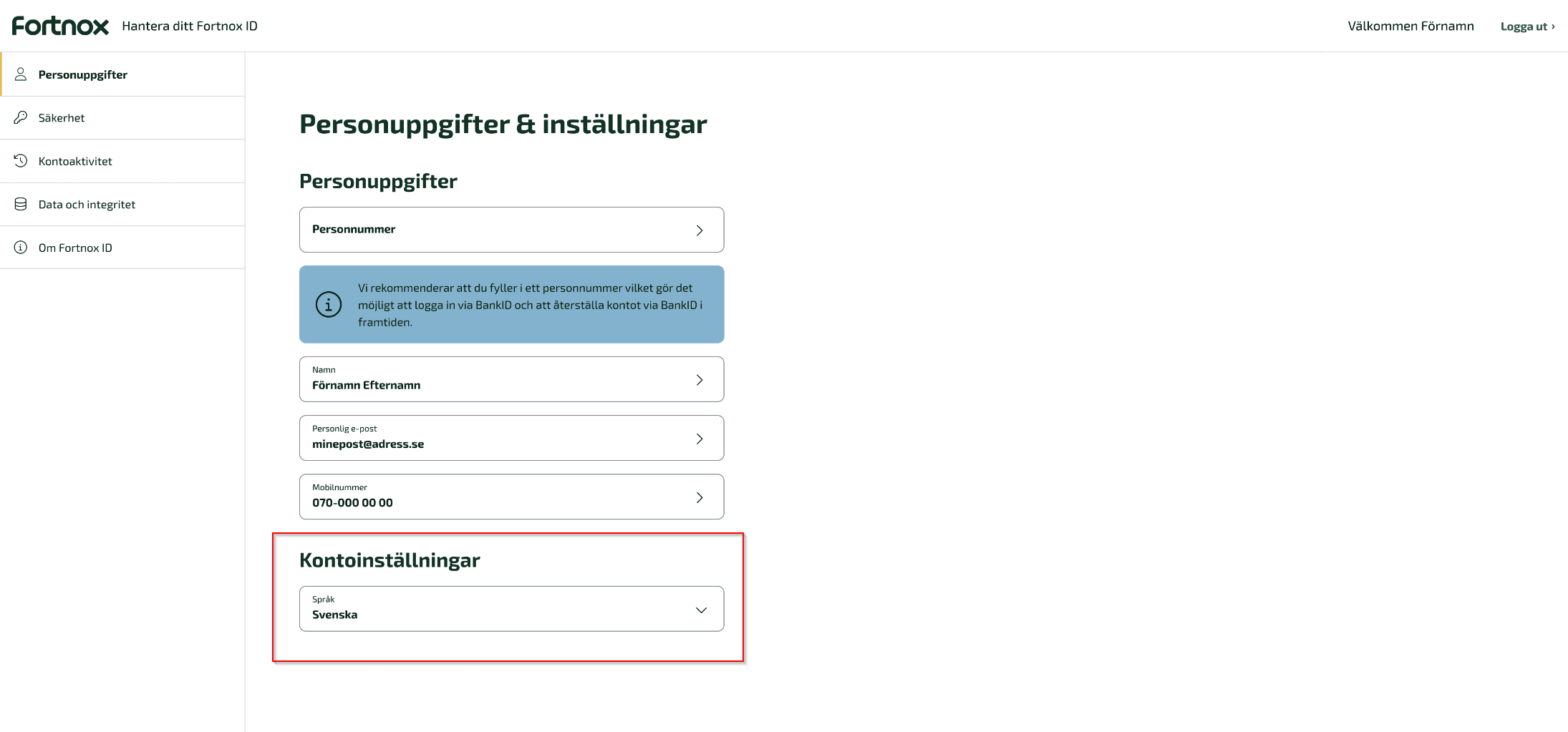The image size is (1568, 732).
Task: Click the chevron on the Mobilnummer row
Action: [x=700, y=497]
